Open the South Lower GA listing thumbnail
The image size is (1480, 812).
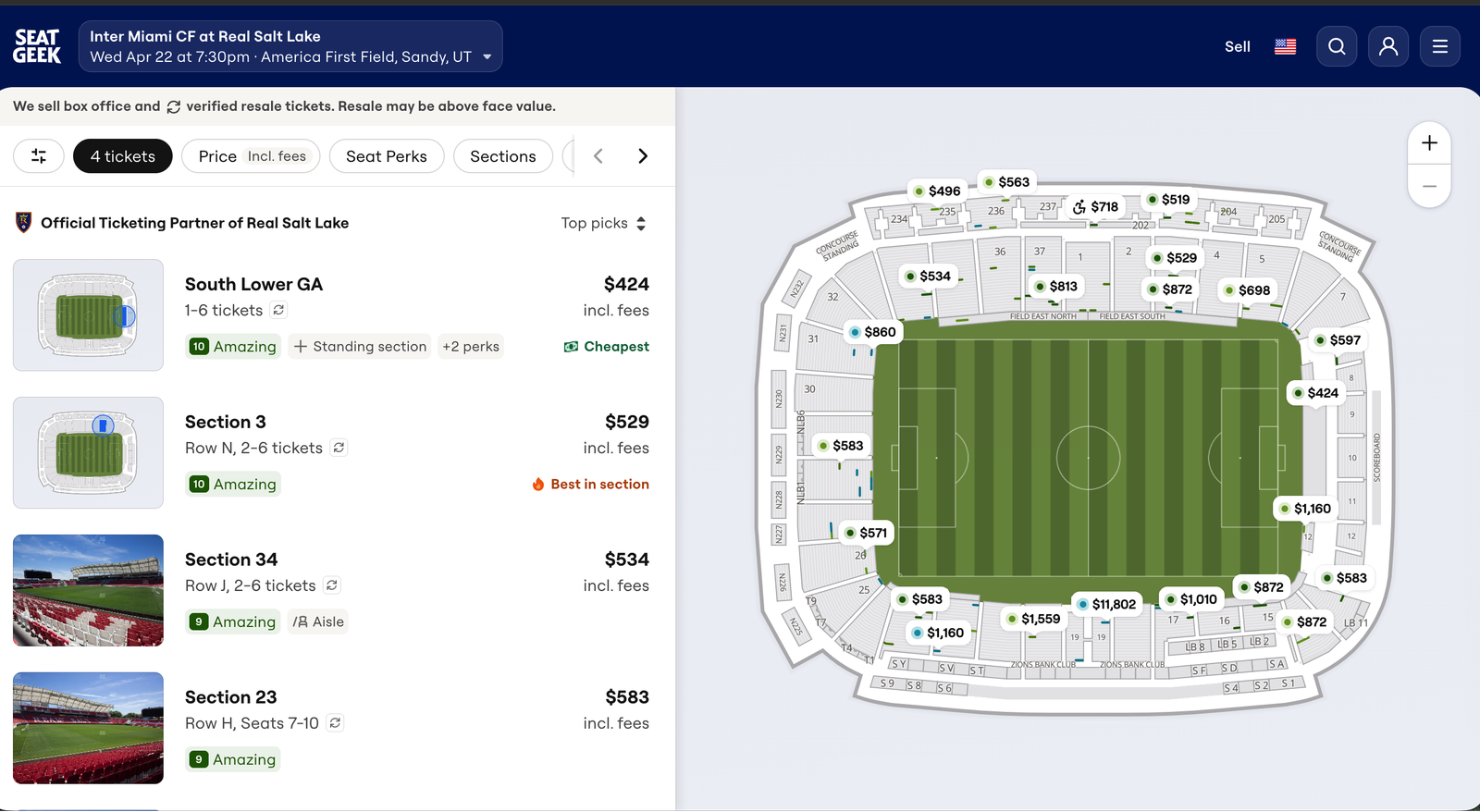[x=88, y=315]
